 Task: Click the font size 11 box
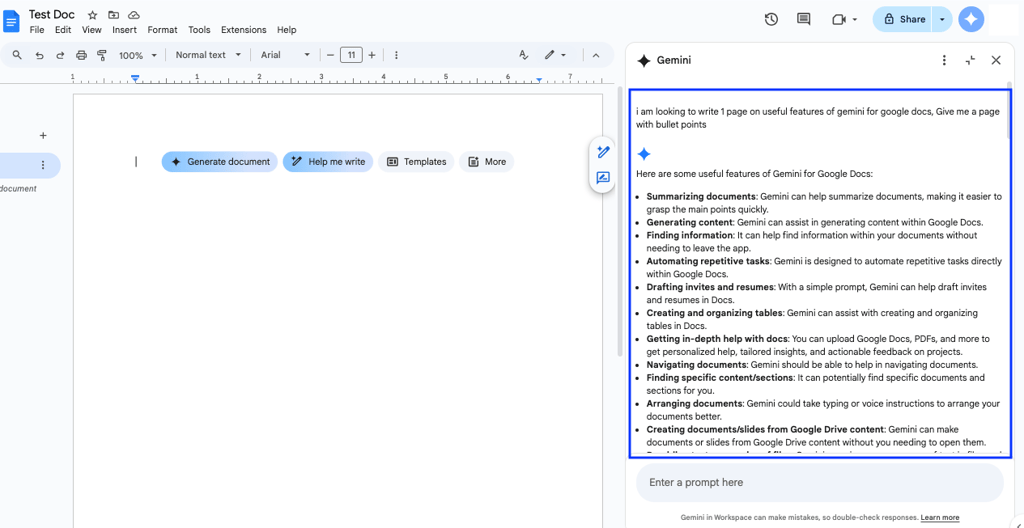coord(351,56)
